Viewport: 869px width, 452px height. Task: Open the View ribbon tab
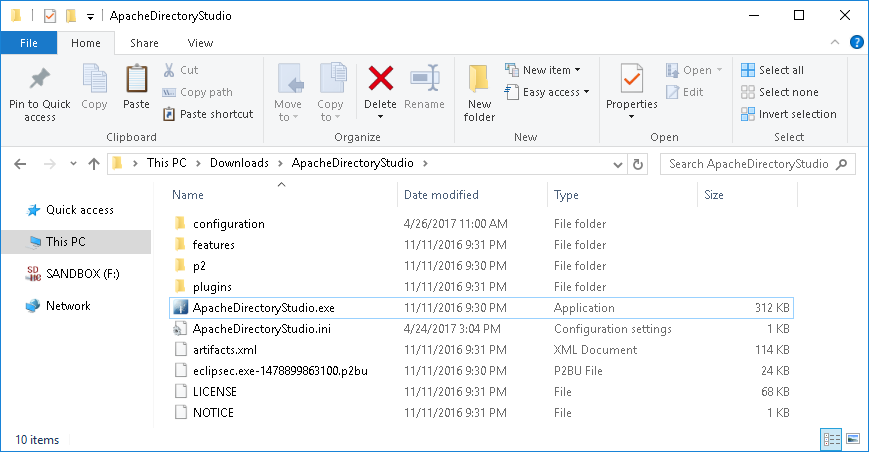[x=200, y=43]
